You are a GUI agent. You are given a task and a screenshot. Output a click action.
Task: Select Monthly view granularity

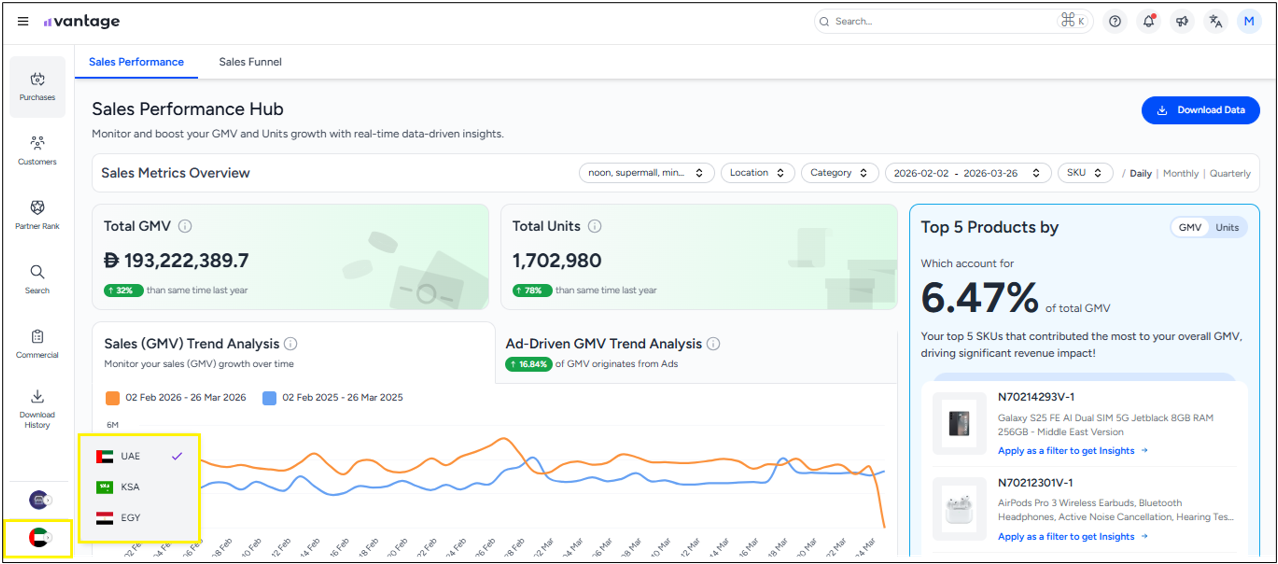[x=1180, y=174]
